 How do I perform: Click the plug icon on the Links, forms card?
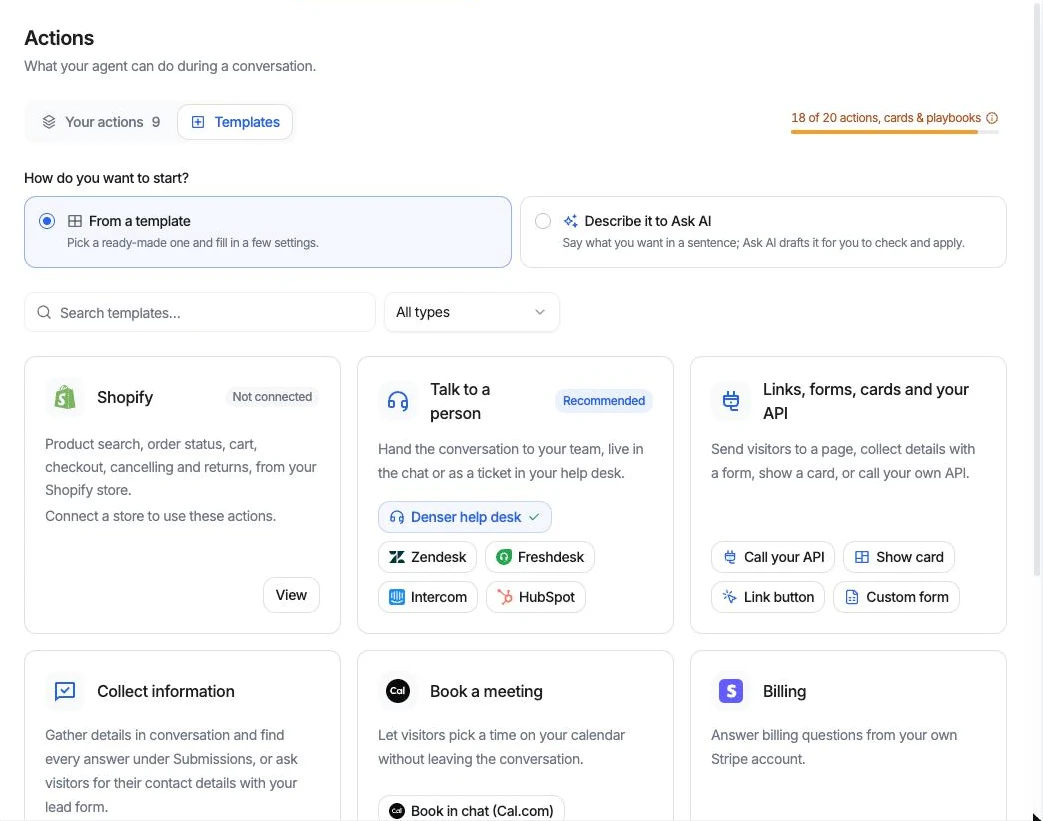click(731, 401)
